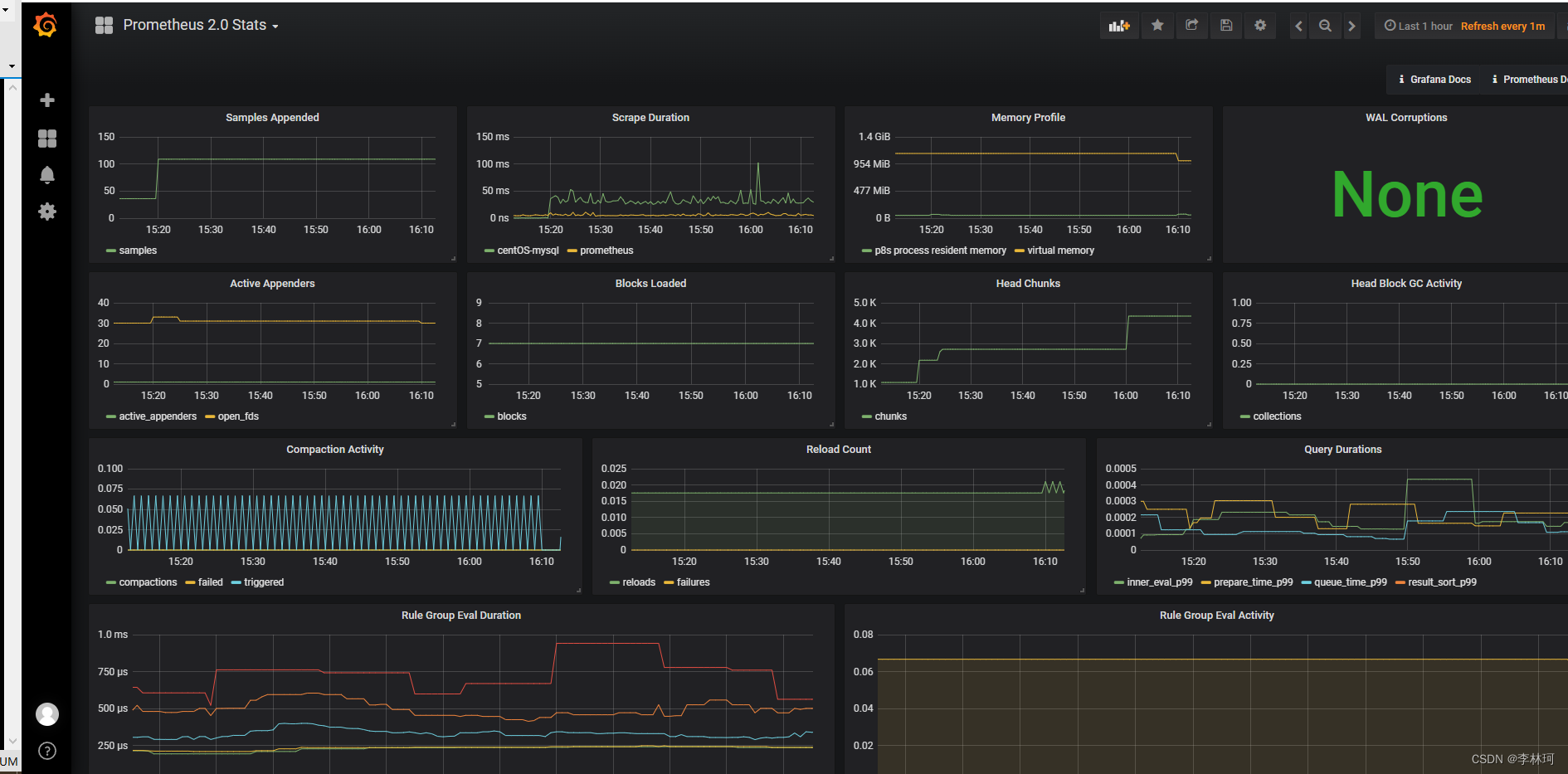The height and width of the screenshot is (774, 1568).
Task: Open the Alerting bell icon in sidebar
Action: [x=47, y=175]
